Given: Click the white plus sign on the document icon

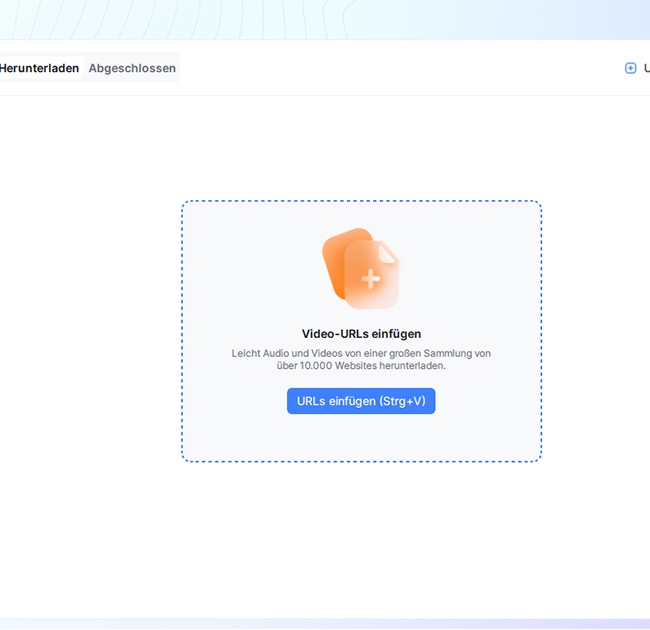Looking at the screenshot, I should click(x=370, y=279).
